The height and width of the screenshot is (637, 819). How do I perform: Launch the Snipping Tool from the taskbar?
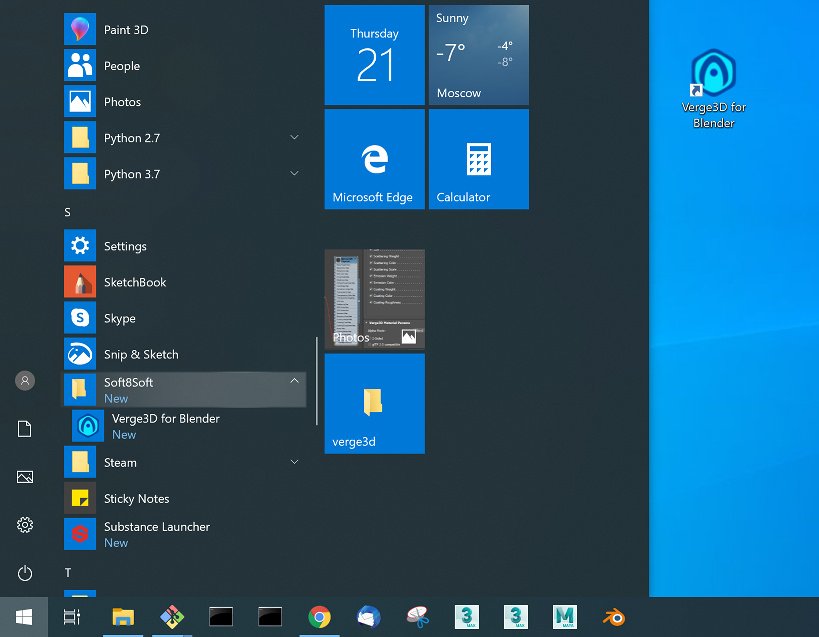pyautogui.click(x=418, y=617)
